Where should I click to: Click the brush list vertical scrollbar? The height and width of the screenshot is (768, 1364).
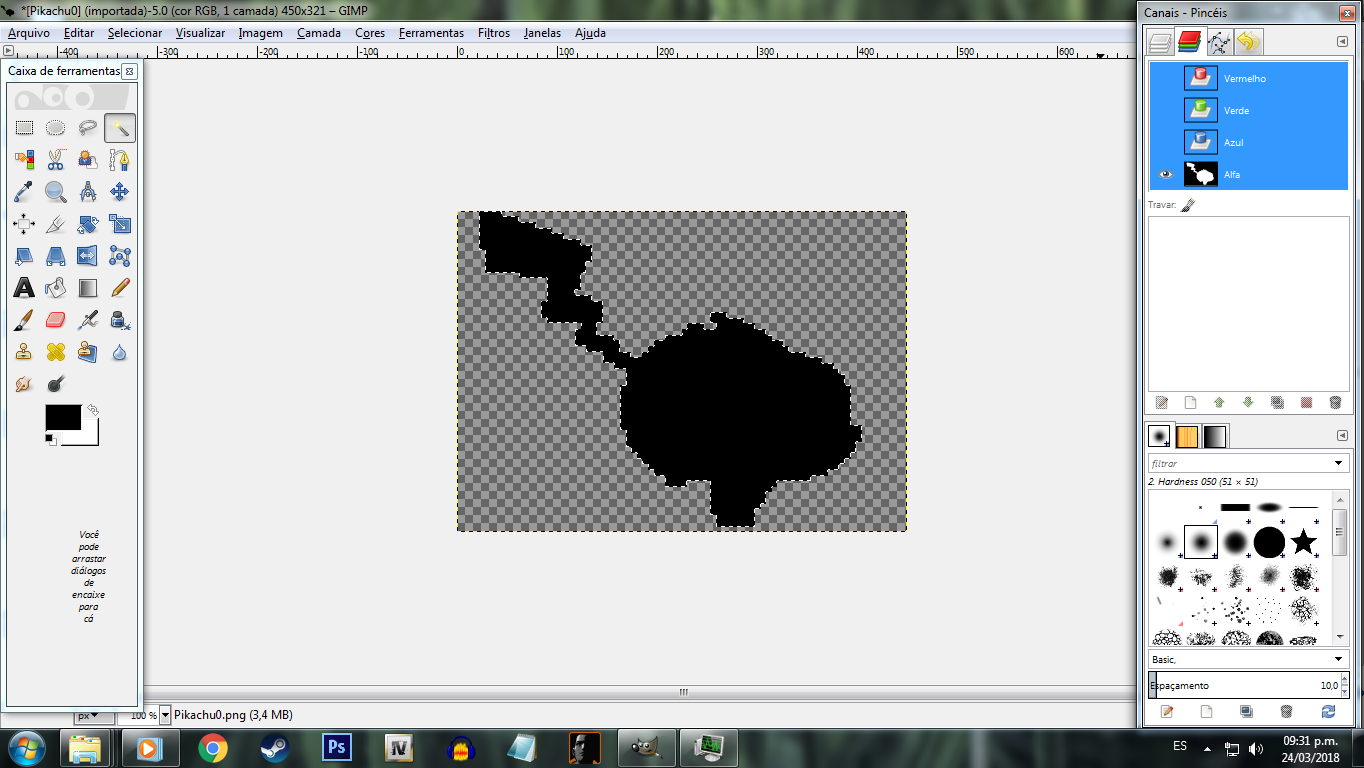pos(1340,566)
